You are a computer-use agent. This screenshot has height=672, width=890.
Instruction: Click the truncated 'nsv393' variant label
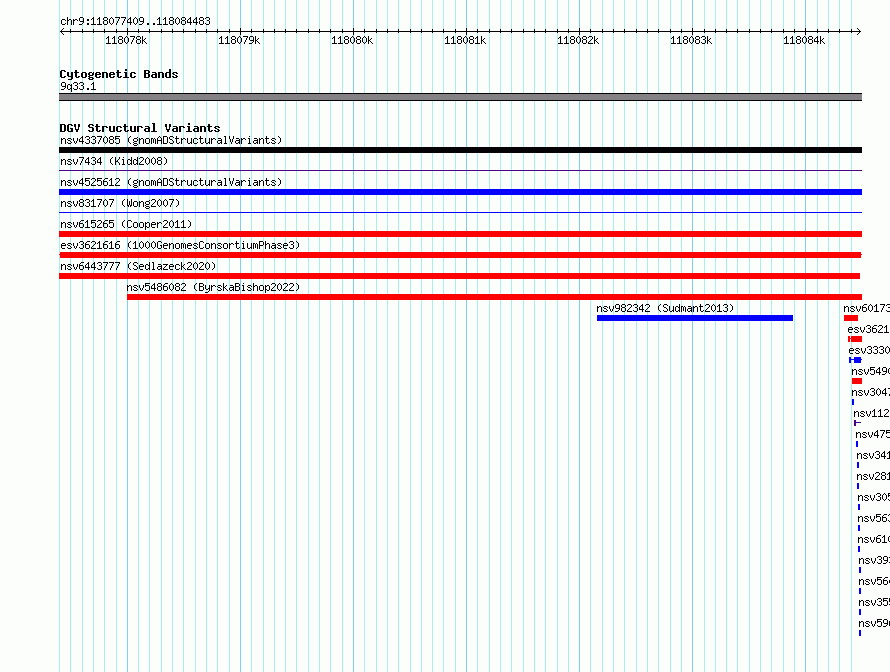[x=874, y=560]
